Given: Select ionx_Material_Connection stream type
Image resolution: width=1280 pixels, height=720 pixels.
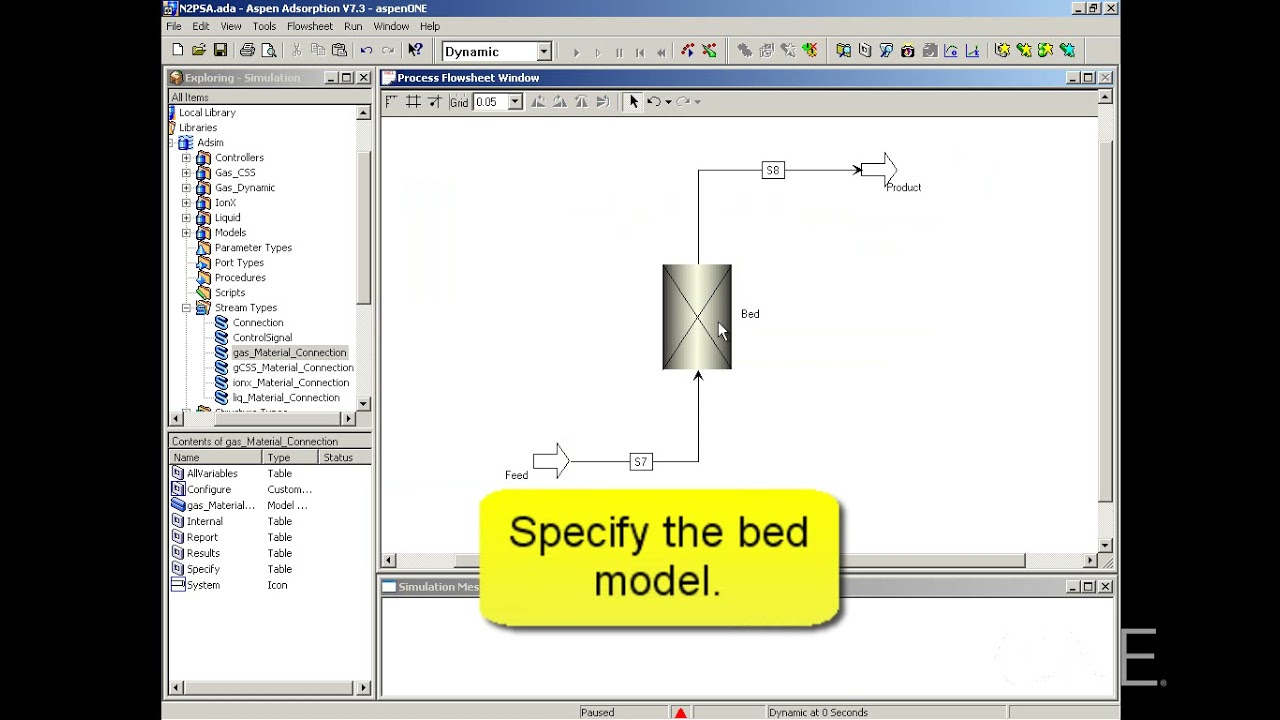Looking at the screenshot, I should tap(291, 383).
